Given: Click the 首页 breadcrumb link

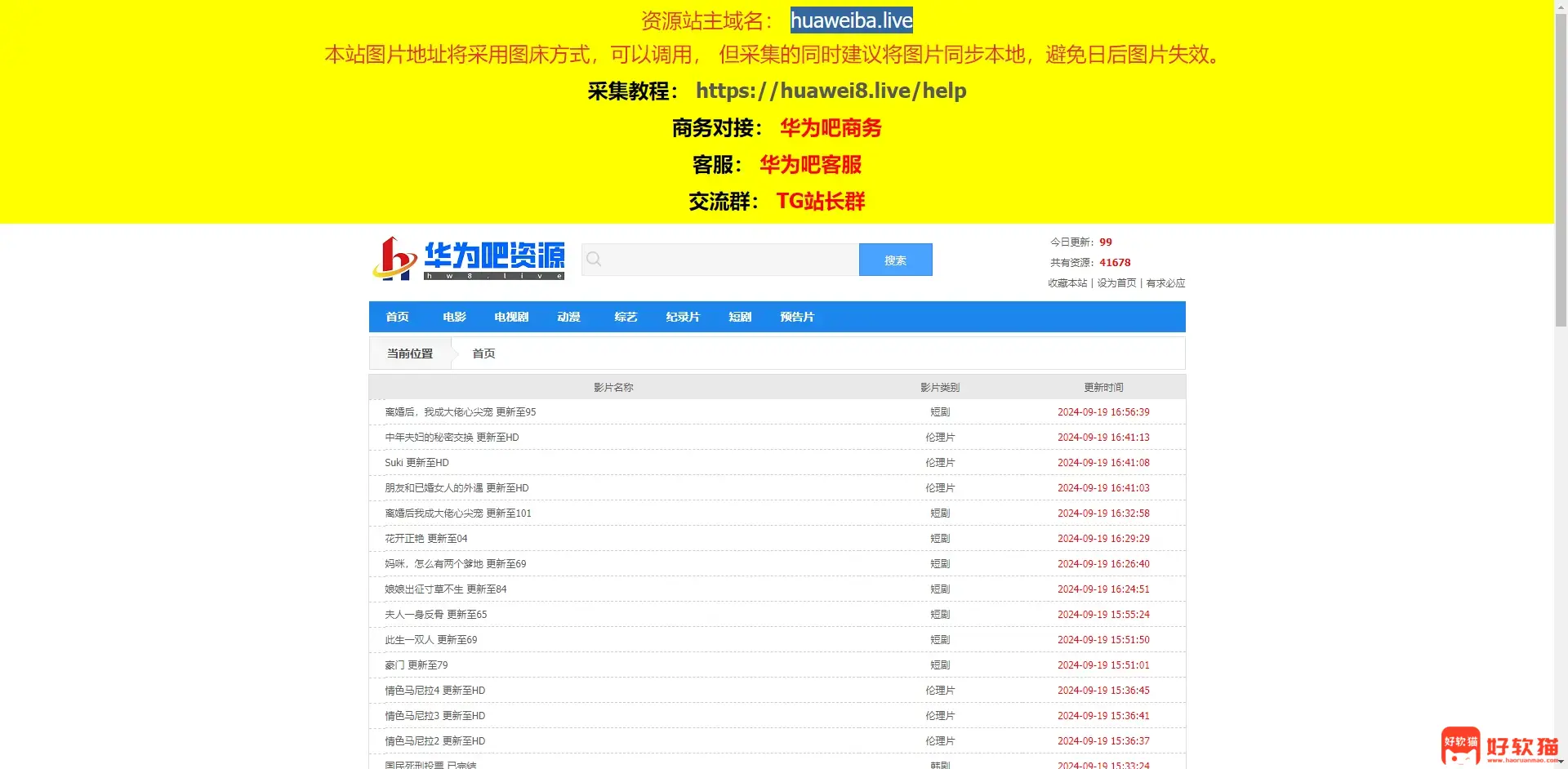Looking at the screenshot, I should click(483, 353).
